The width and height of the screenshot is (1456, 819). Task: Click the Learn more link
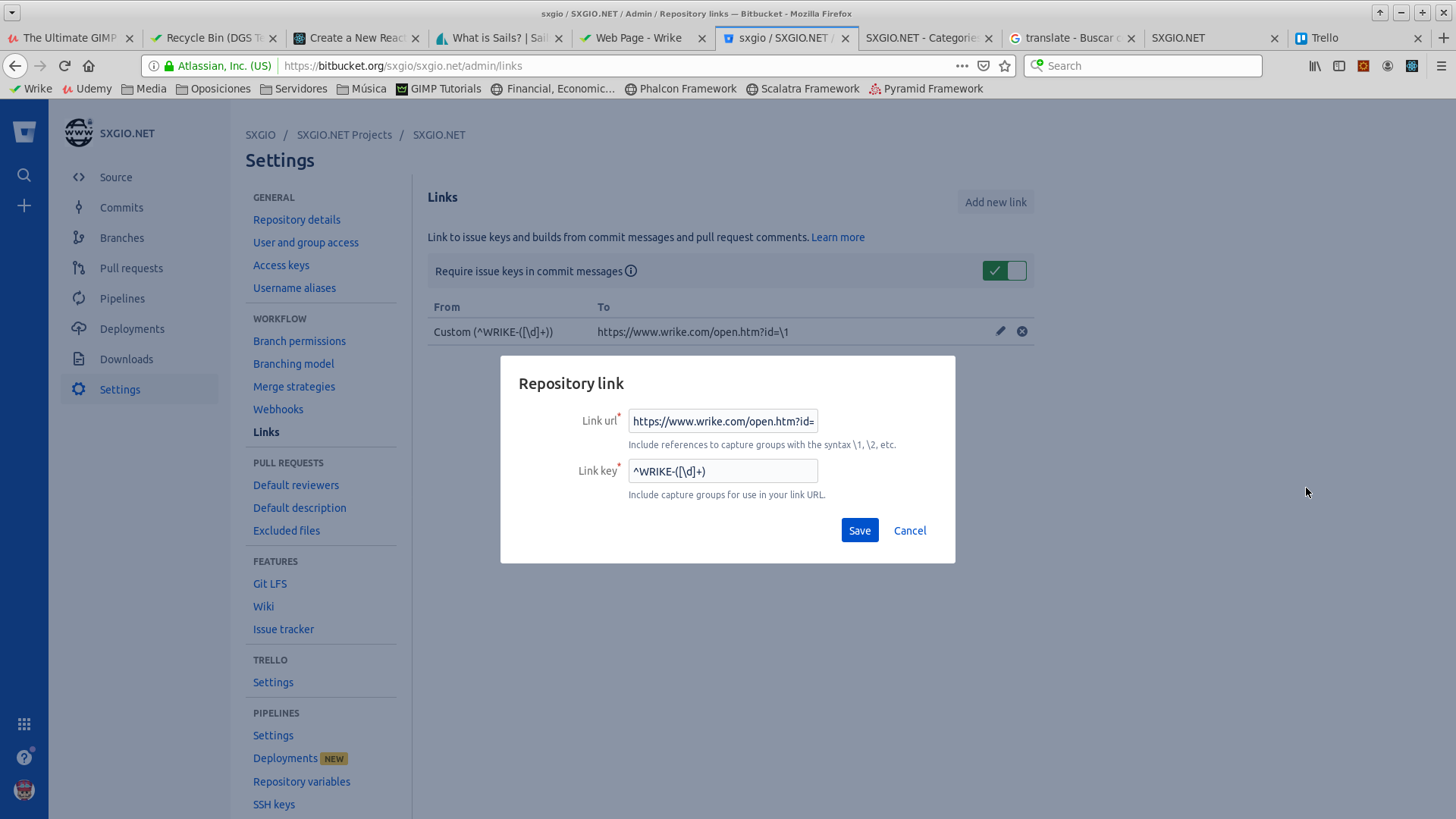click(x=838, y=237)
